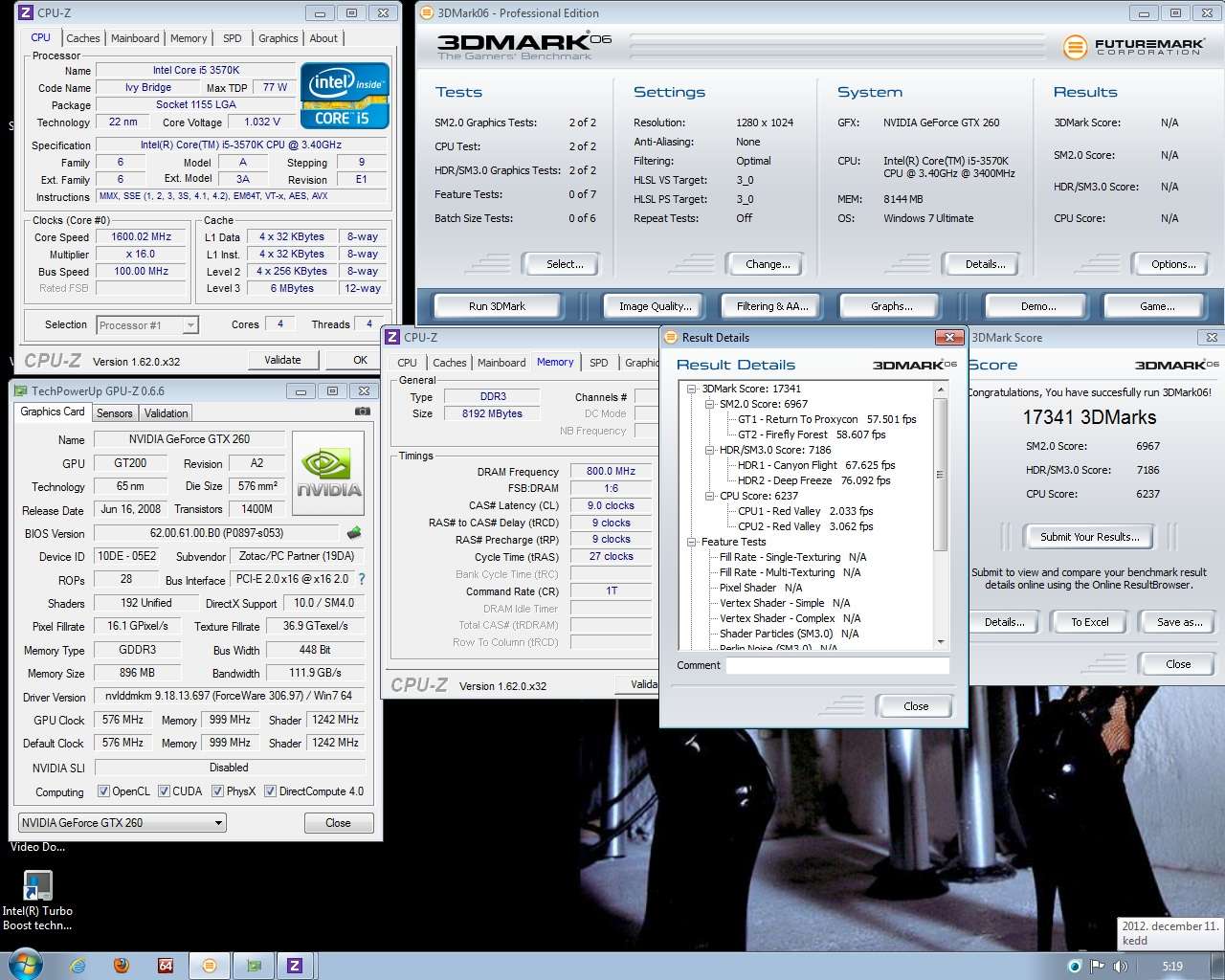The width and height of the screenshot is (1225, 980).
Task: Click the round blue tray icon
Action: pyautogui.click(x=1075, y=967)
